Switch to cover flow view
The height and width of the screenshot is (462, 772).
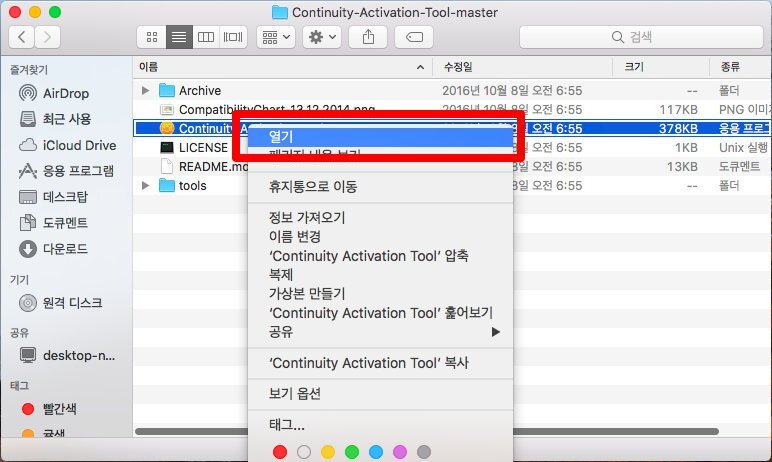pos(233,37)
